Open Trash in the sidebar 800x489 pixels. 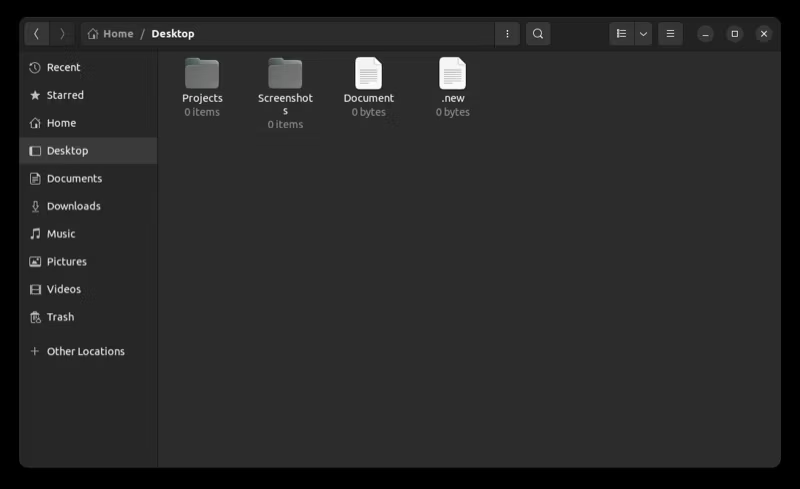pyautogui.click(x=88, y=317)
